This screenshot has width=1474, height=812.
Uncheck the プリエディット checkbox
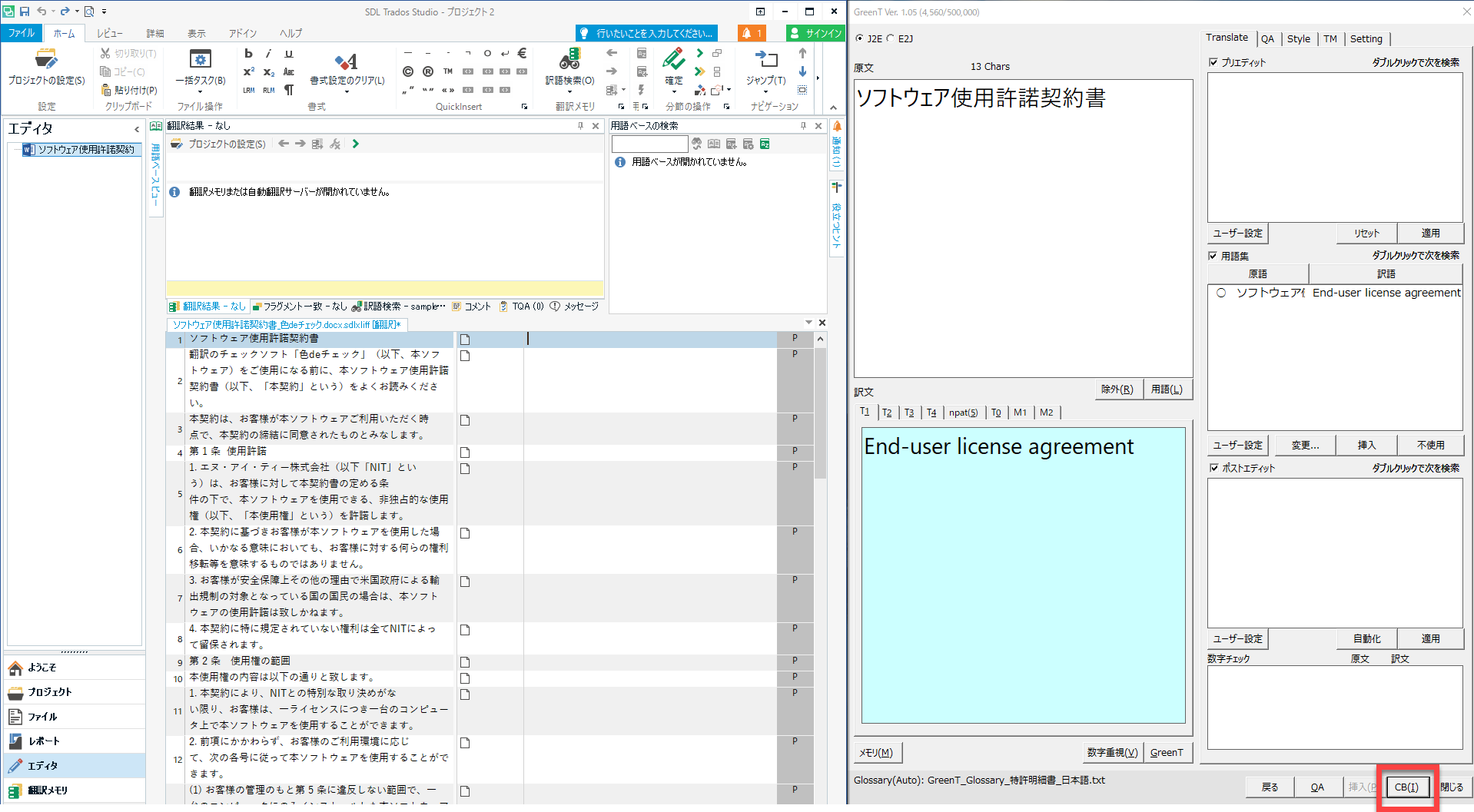coord(1213,62)
